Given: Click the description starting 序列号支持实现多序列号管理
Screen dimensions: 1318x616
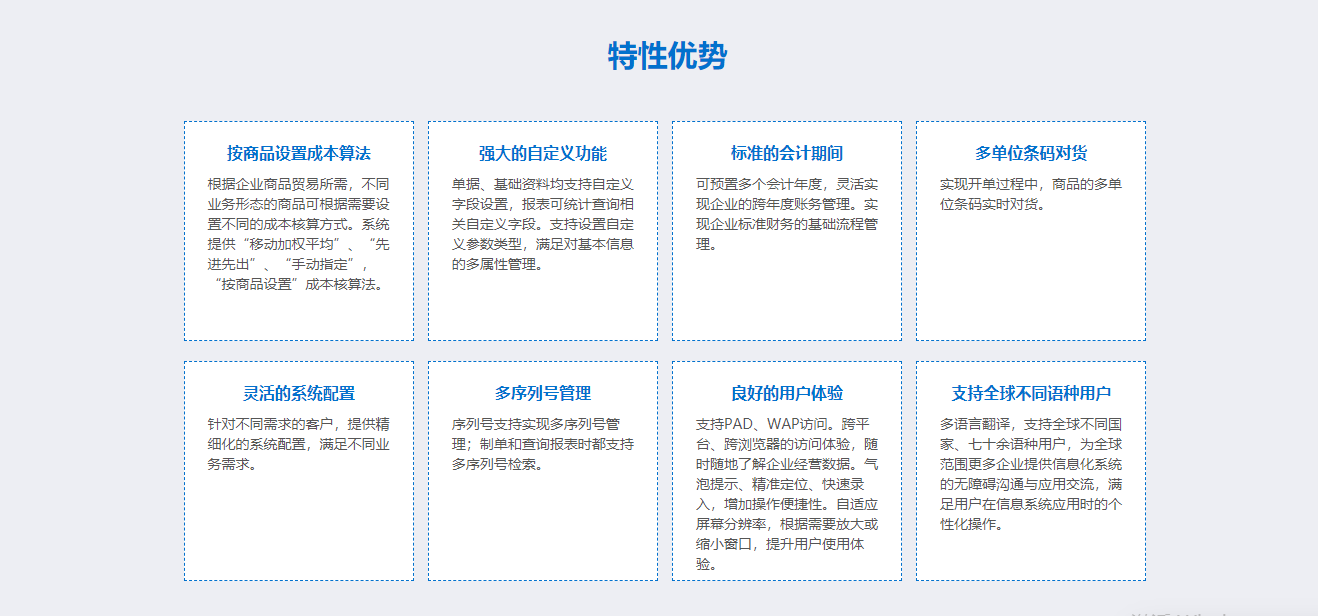Looking at the screenshot, I should [x=542, y=444].
